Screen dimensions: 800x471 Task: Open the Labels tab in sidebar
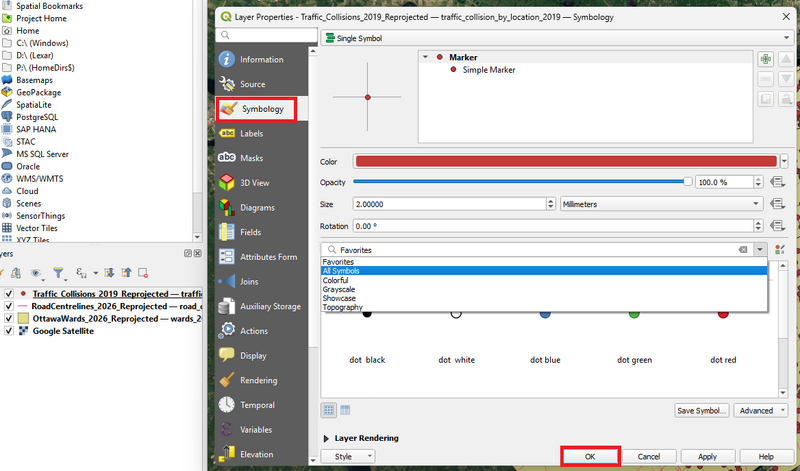pos(252,134)
